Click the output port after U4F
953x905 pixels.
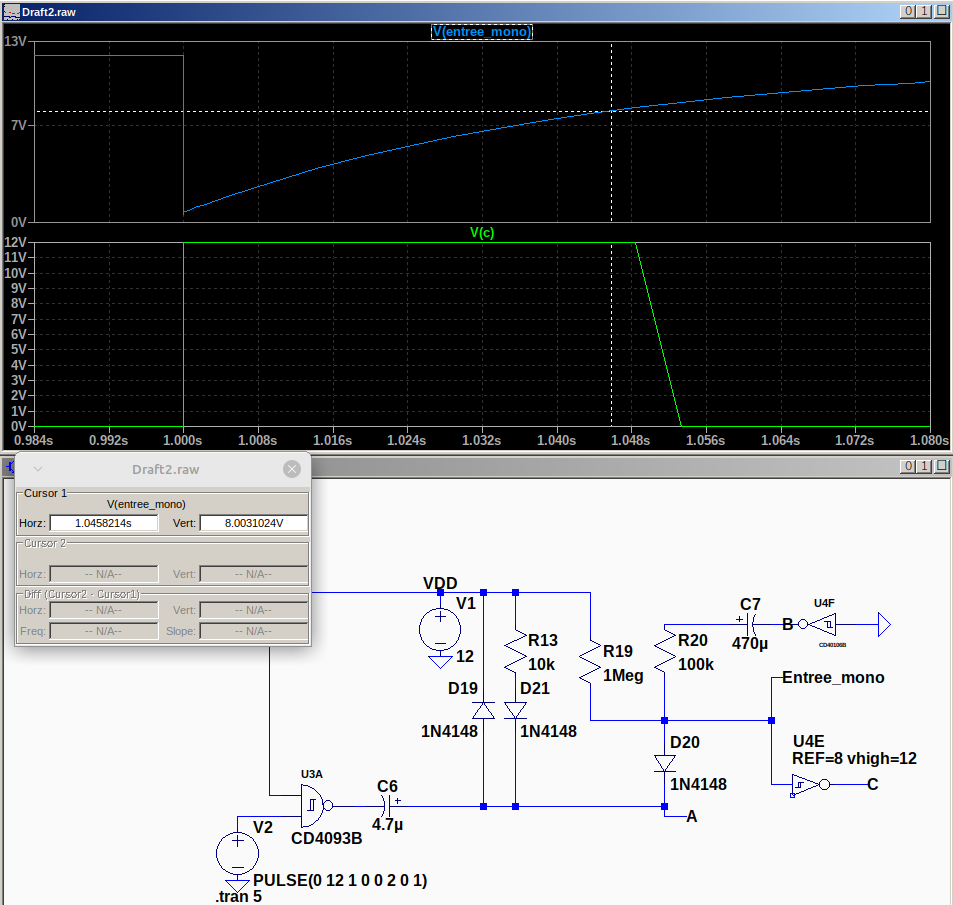(x=884, y=624)
